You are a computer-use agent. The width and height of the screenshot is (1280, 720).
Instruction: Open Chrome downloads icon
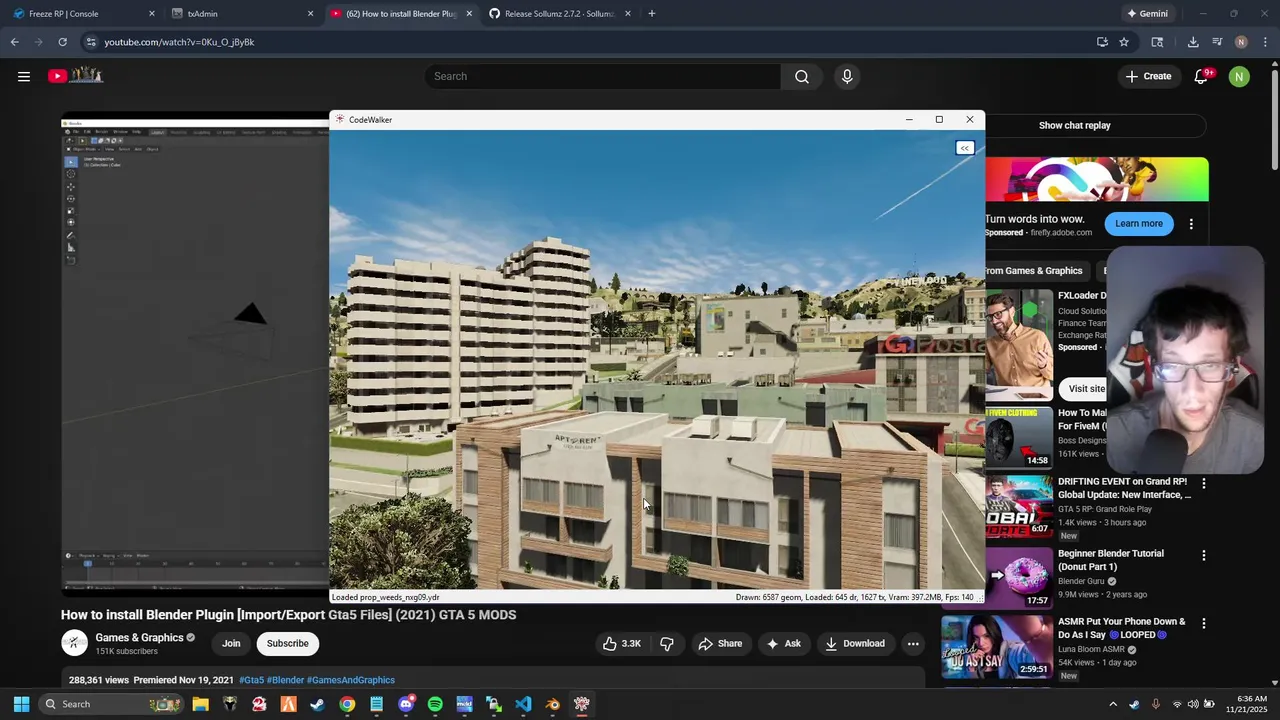pyautogui.click(x=1193, y=42)
